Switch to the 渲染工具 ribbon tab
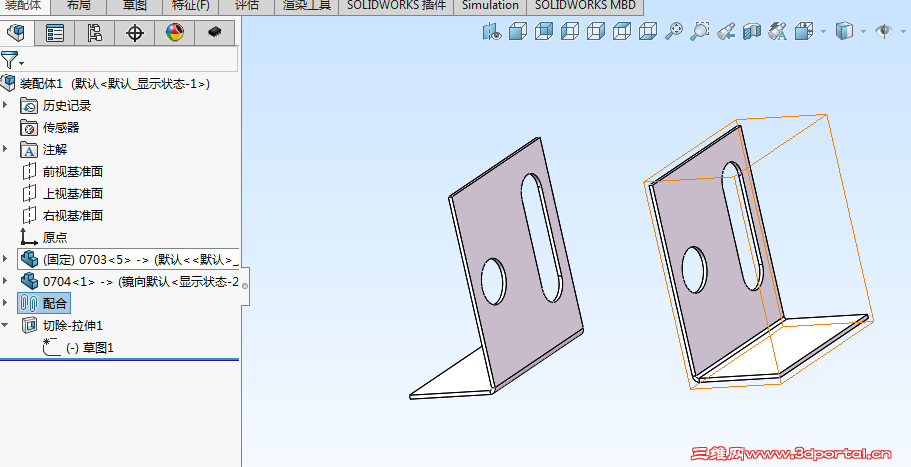911x467 pixels. 306,6
